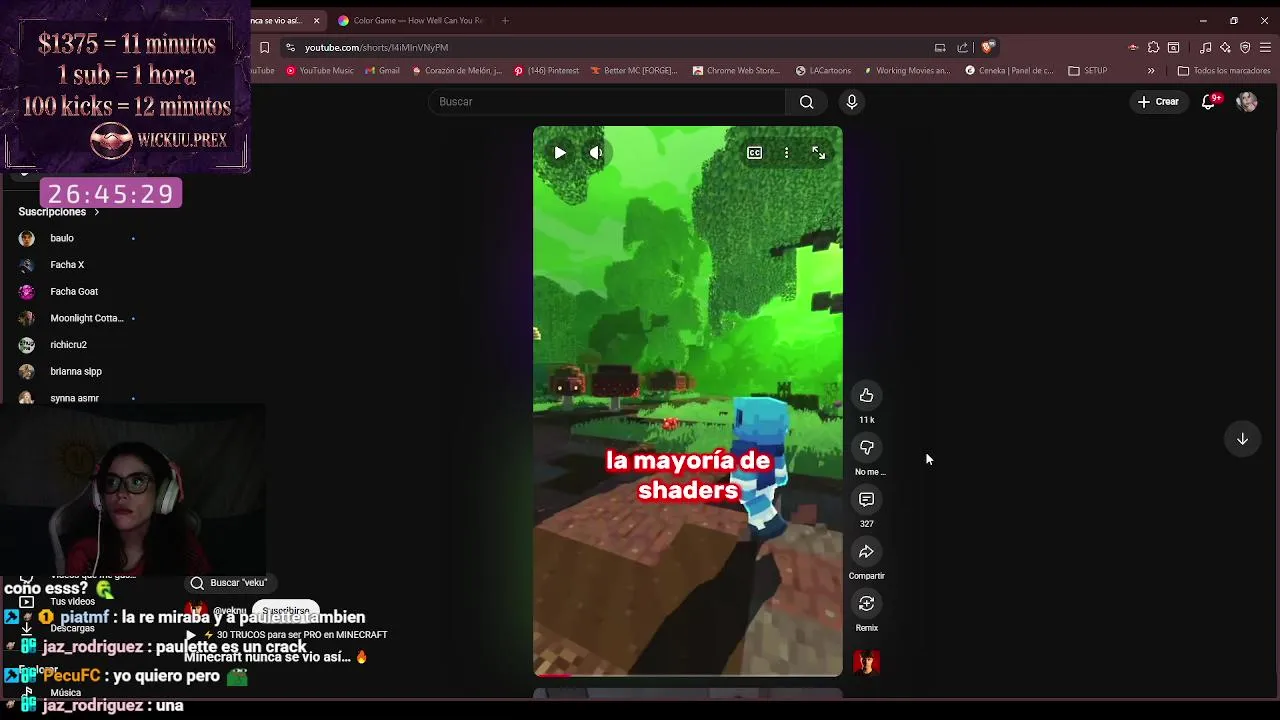Toggle closed captions on the Short
1280x720 pixels.
click(755, 153)
